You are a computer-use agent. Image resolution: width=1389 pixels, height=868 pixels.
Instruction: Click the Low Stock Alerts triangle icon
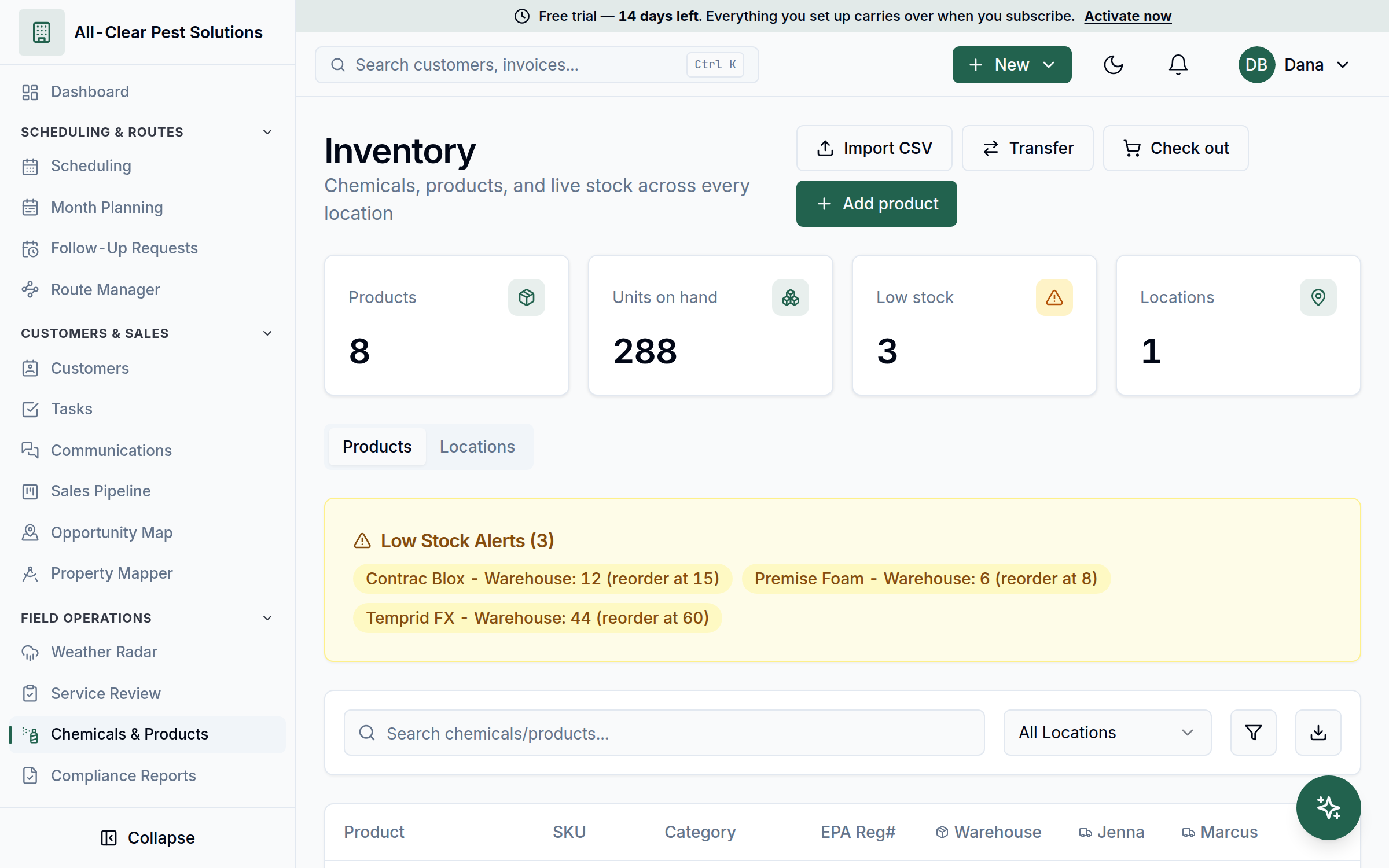362,540
